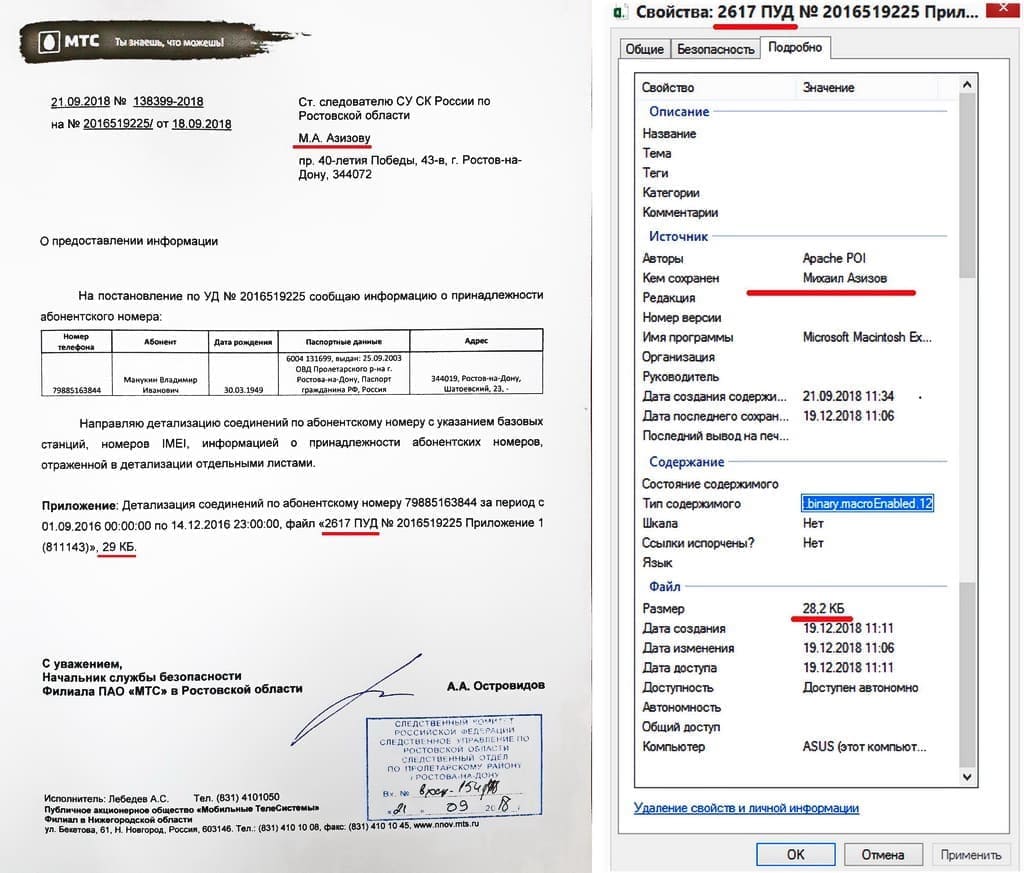
Task: Click the Дата создания value 19.12.2018 11:11
Action: coord(848,628)
